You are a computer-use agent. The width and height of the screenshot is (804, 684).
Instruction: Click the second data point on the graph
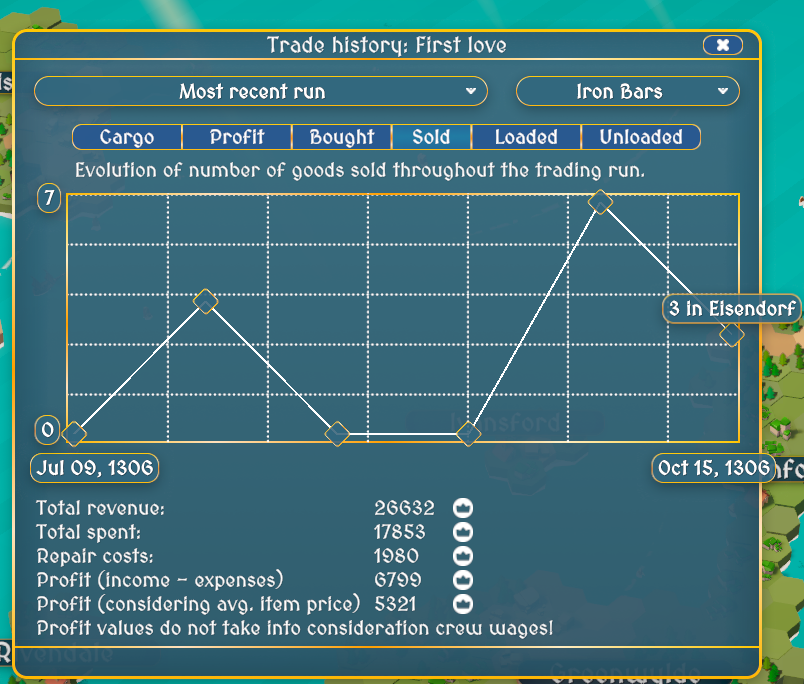coord(205,301)
